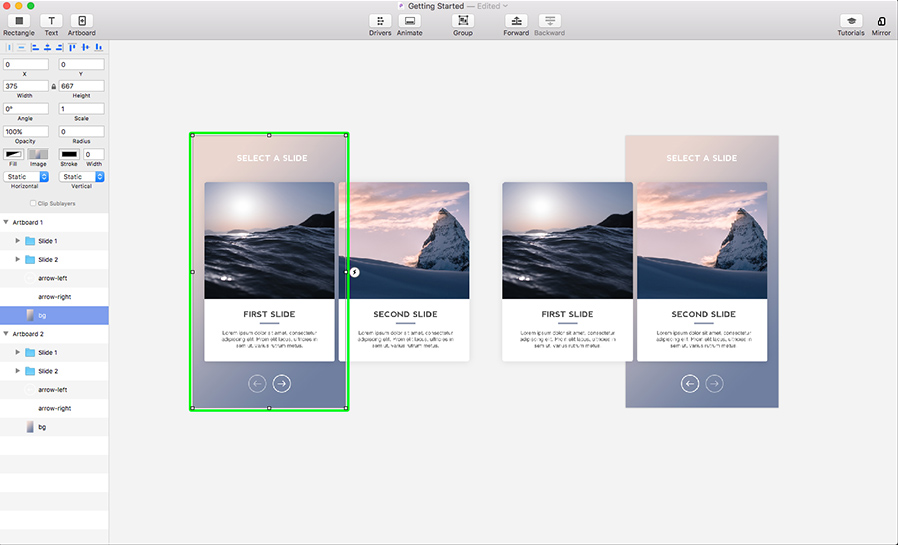
Task: Select Slide 2 row in Artboard 2
Action: [54, 371]
